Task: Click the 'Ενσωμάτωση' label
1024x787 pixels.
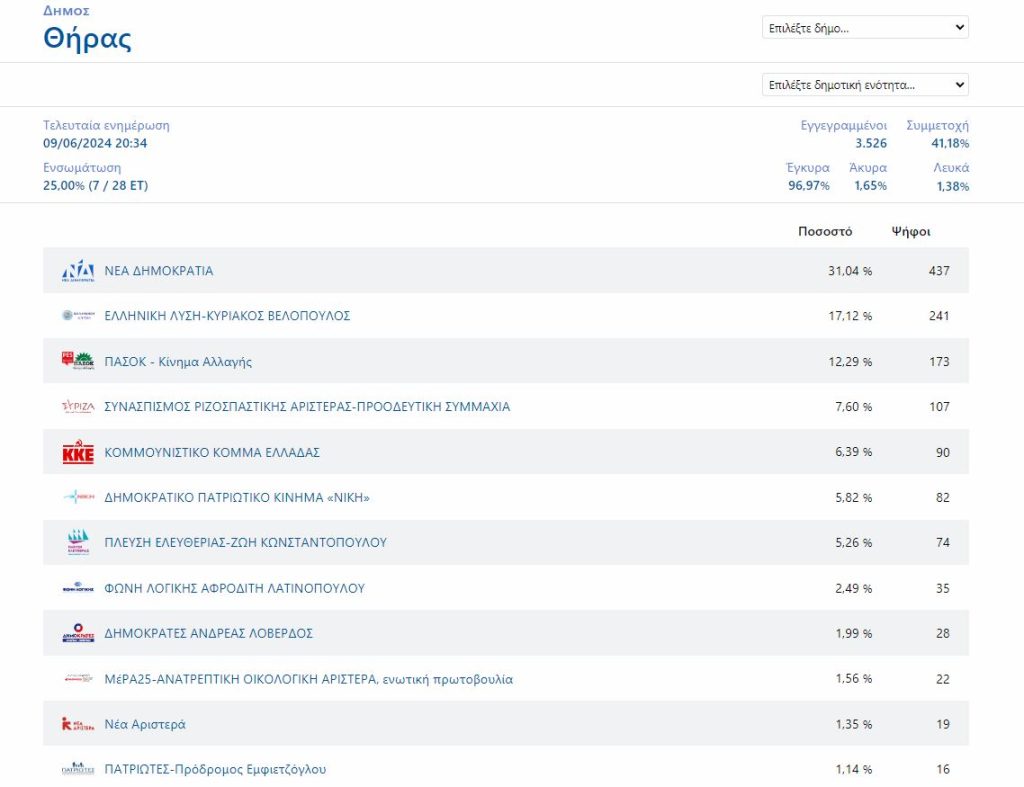Action: click(x=82, y=168)
